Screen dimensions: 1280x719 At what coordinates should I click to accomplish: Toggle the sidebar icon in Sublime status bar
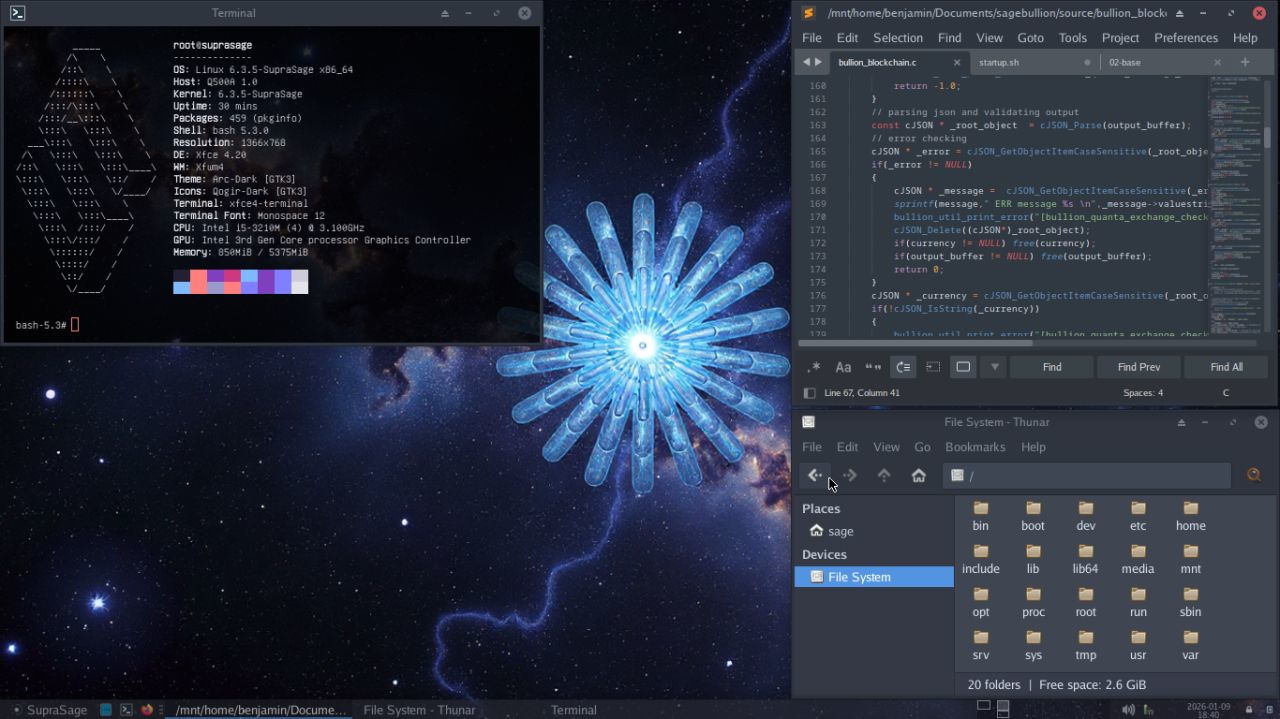click(809, 393)
